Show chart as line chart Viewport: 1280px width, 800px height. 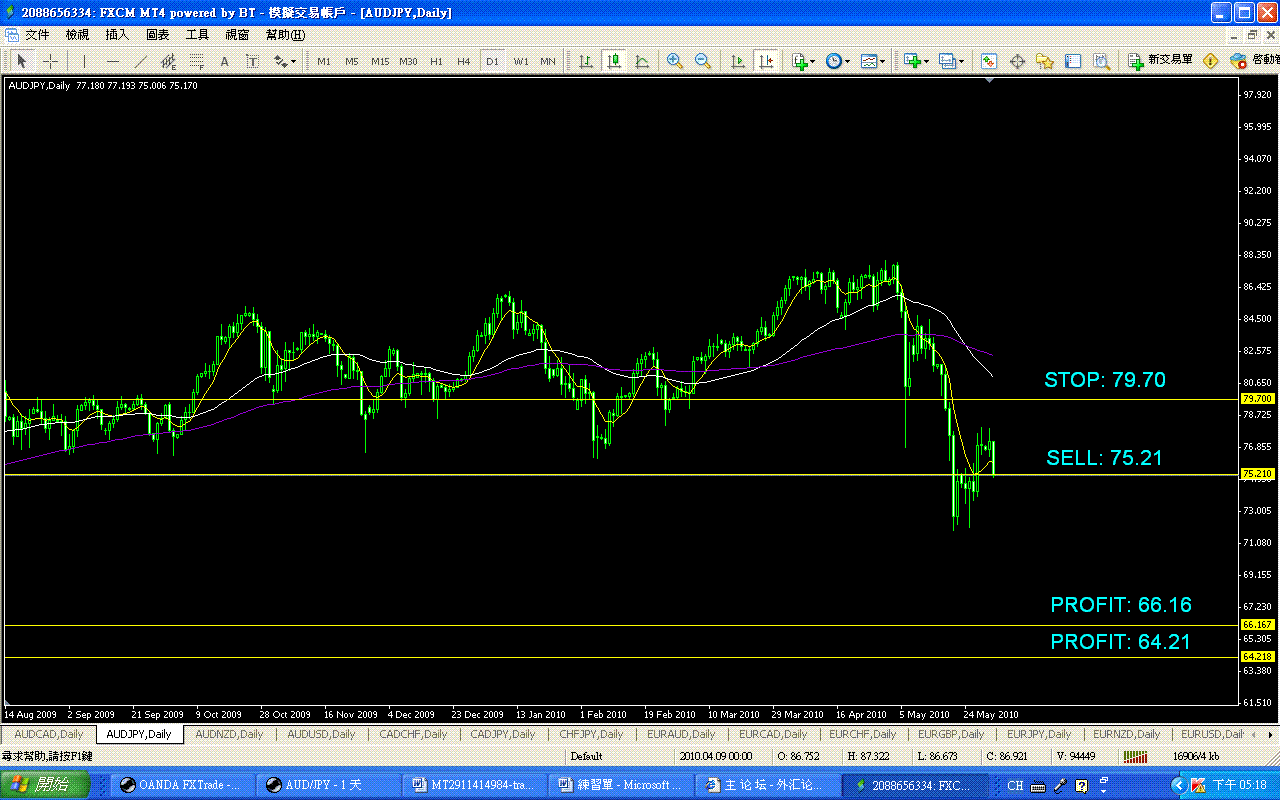pyautogui.click(x=642, y=61)
